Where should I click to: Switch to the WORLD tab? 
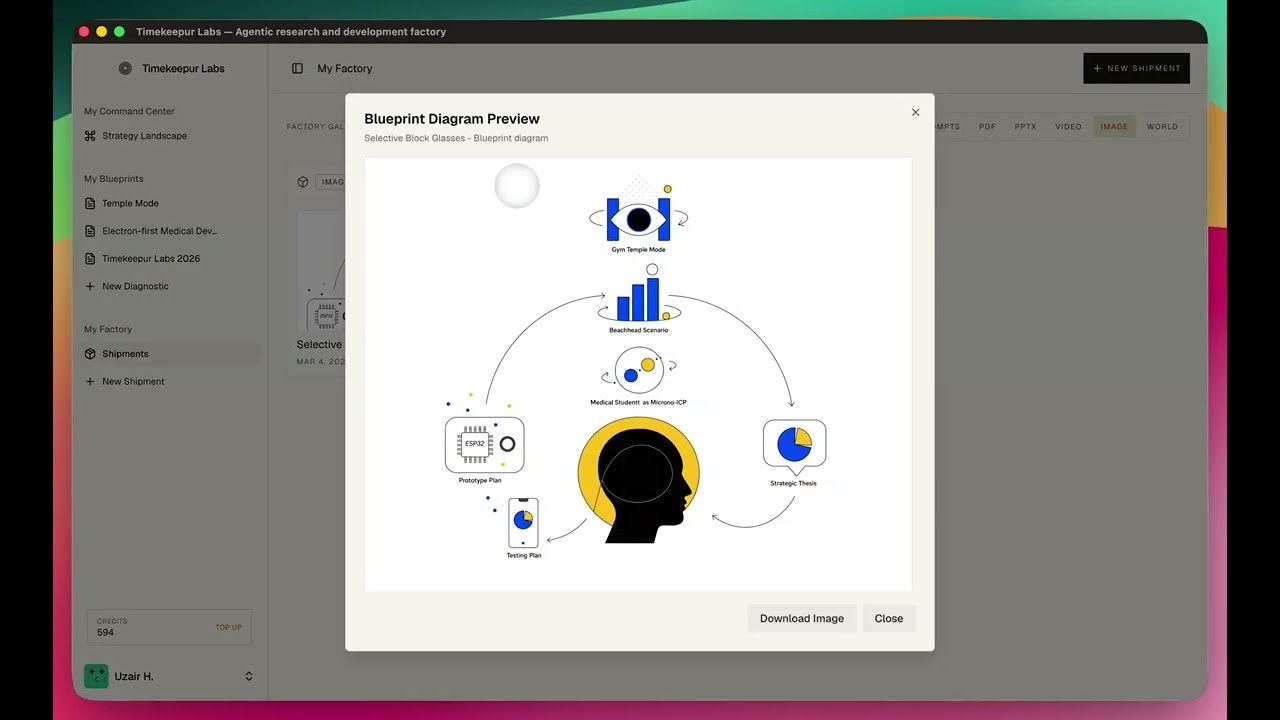(x=1162, y=126)
